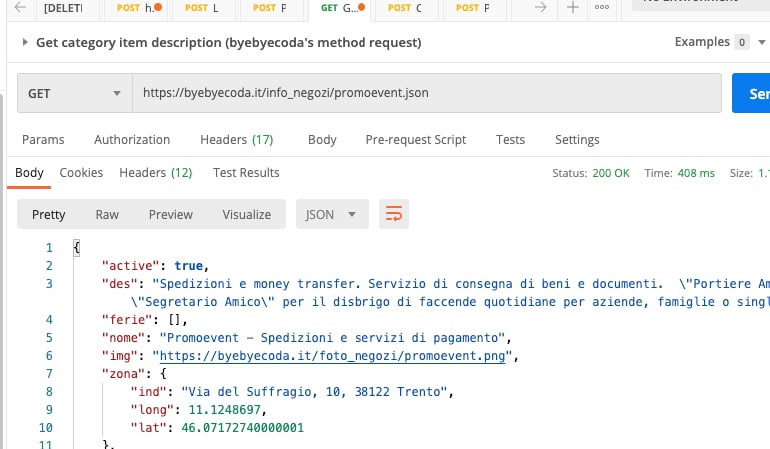770x449 pixels.
Task: Change the JSON response format dropdown
Action: pyautogui.click(x=332, y=214)
